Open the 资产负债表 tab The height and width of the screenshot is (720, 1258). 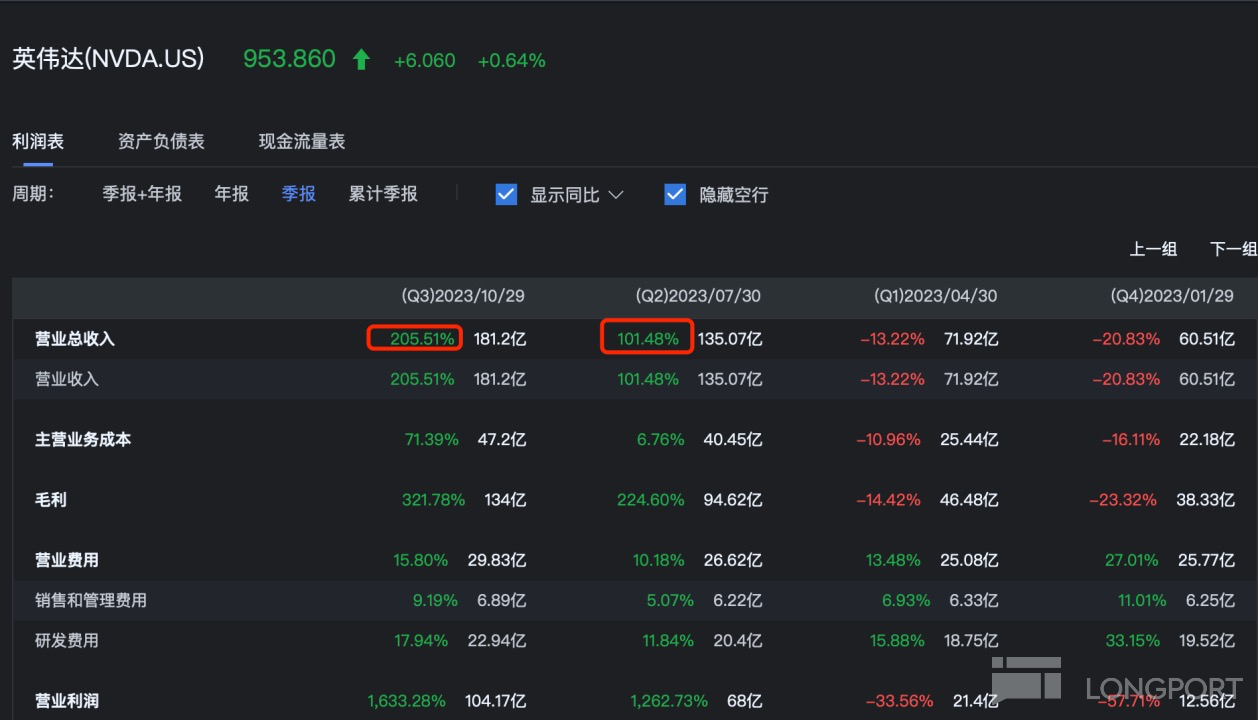click(161, 141)
